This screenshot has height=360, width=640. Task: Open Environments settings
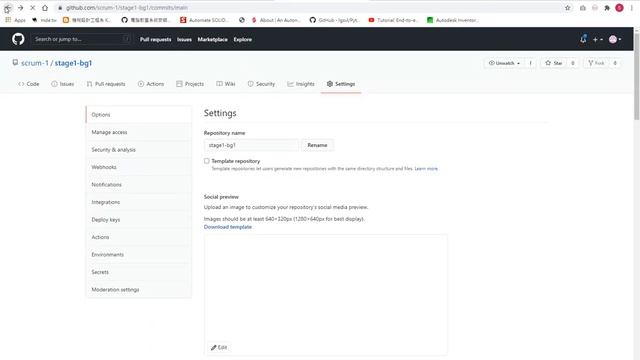click(x=138, y=254)
